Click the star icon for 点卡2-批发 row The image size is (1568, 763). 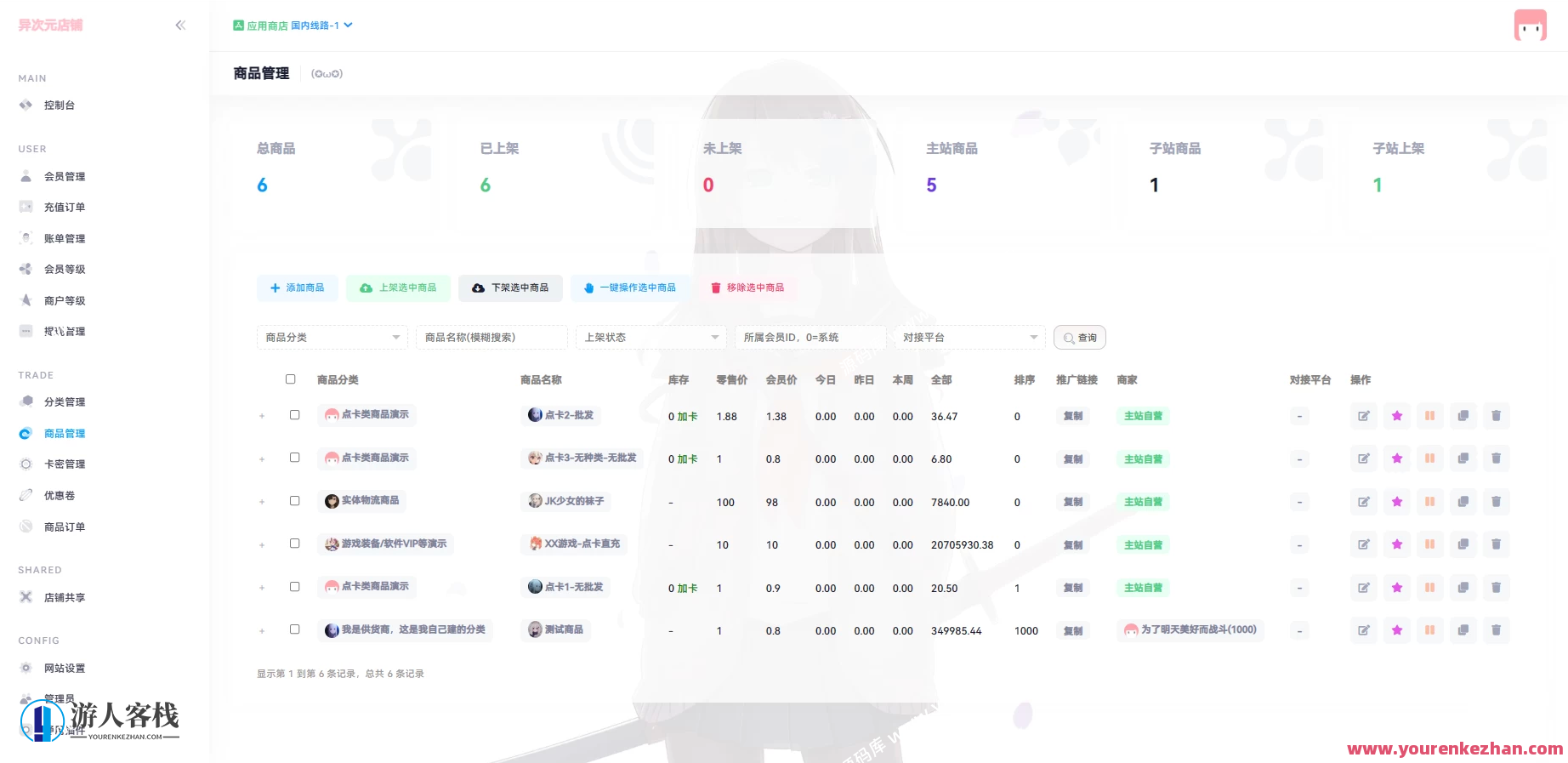pos(1397,416)
